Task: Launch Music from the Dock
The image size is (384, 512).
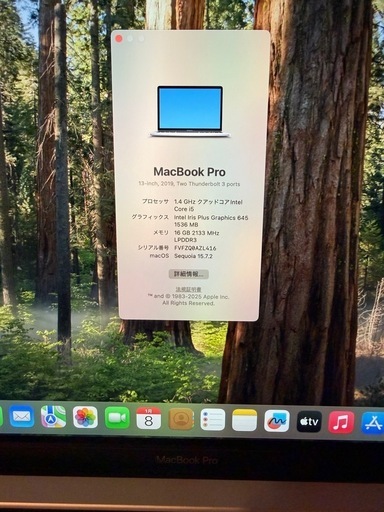Action: (x=341, y=422)
